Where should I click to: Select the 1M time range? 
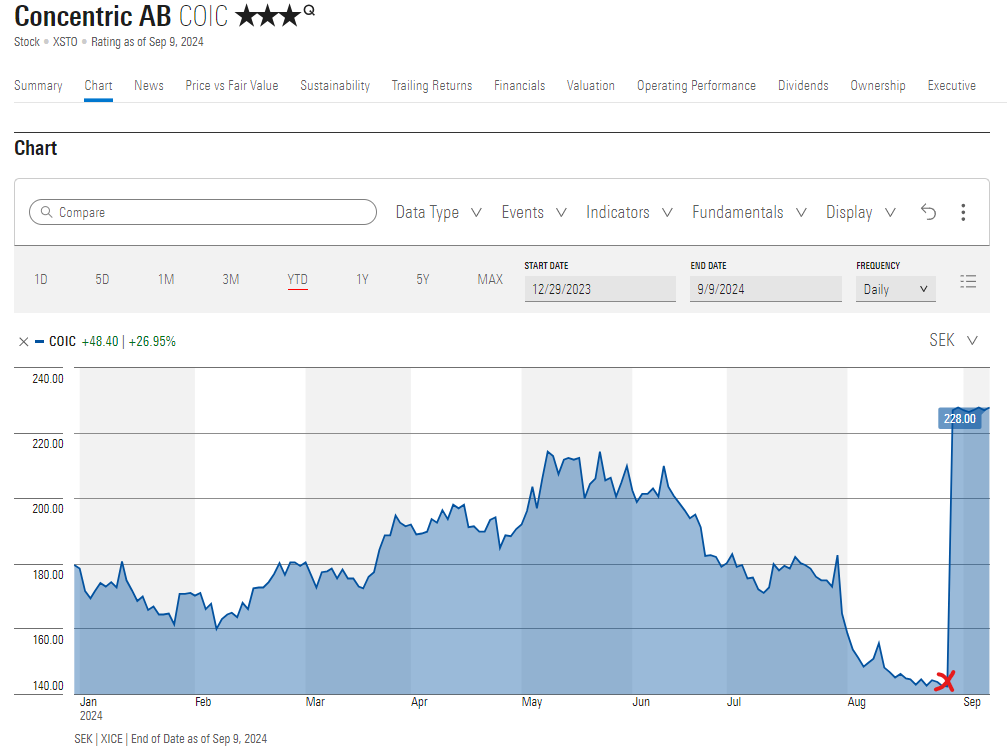(x=166, y=279)
